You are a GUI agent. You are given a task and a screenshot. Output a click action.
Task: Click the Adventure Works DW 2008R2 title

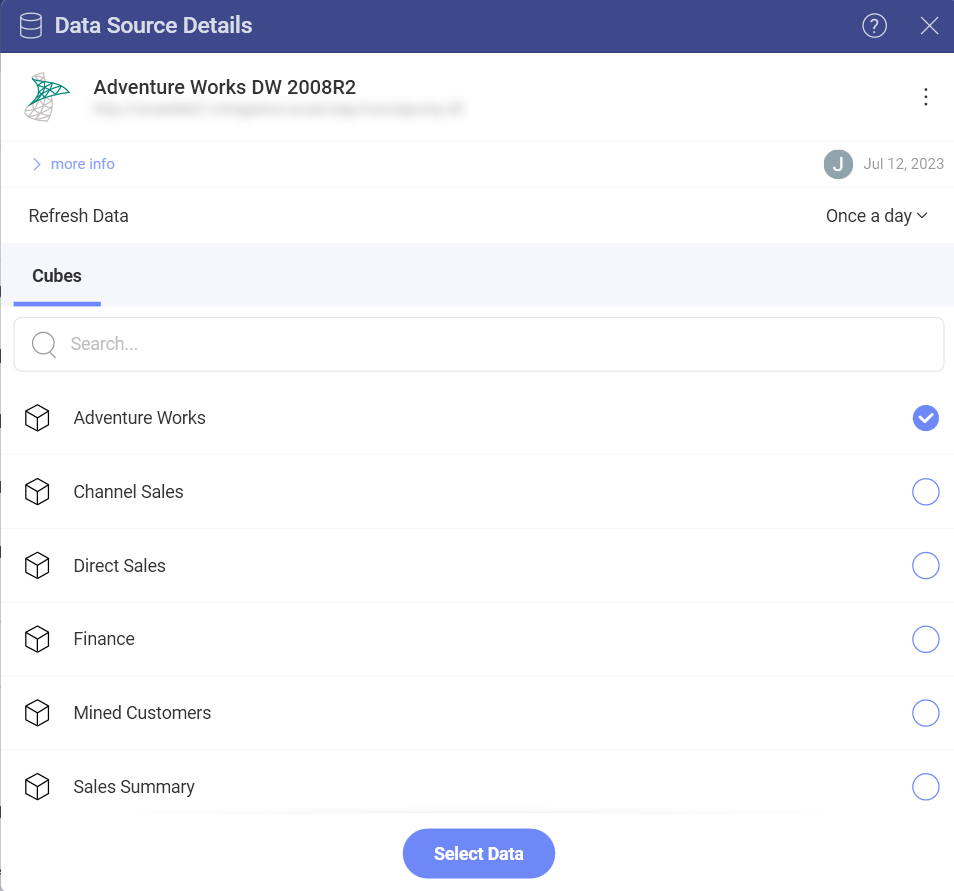tap(225, 87)
